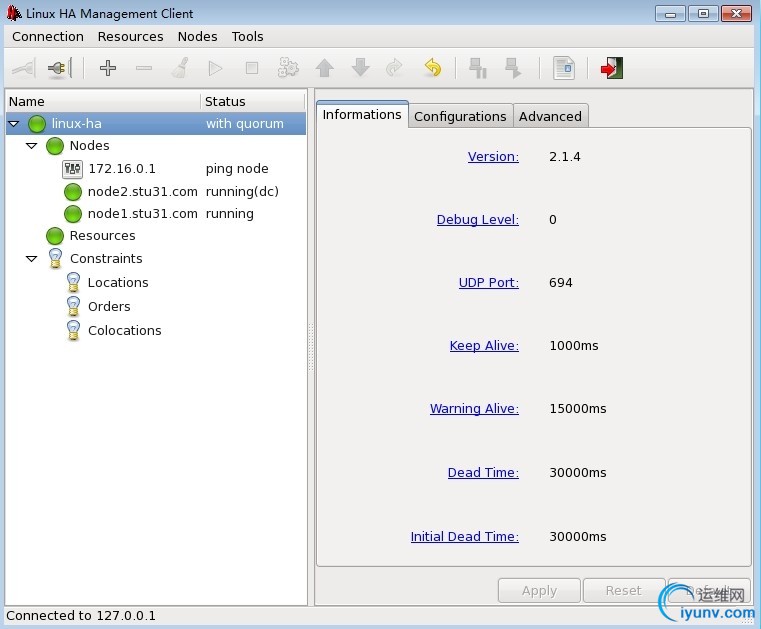Click the document view toolbar icon
The height and width of the screenshot is (629, 761).
(564, 68)
